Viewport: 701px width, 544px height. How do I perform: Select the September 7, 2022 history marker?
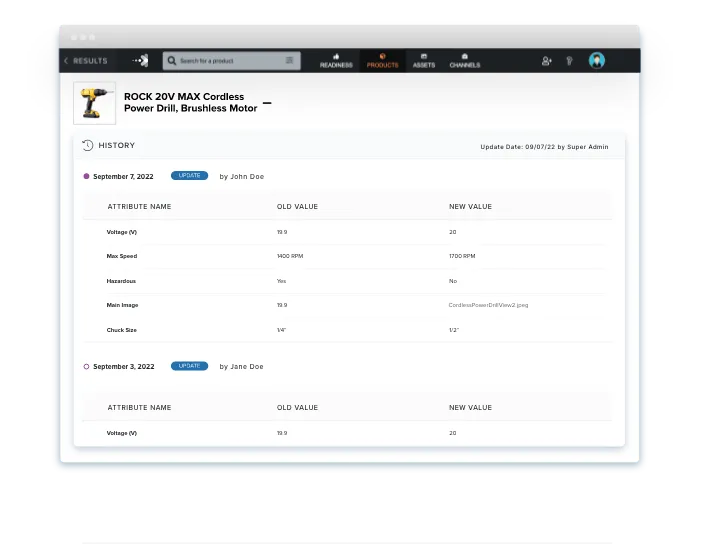87,176
